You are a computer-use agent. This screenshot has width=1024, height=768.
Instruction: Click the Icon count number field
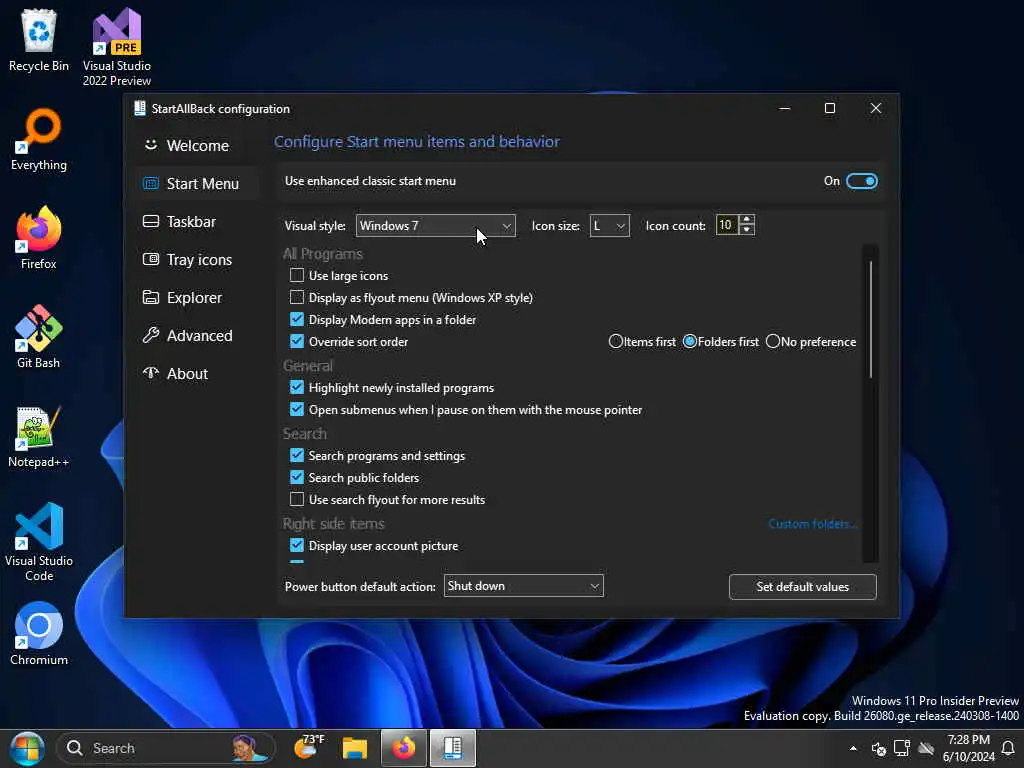click(728, 225)
